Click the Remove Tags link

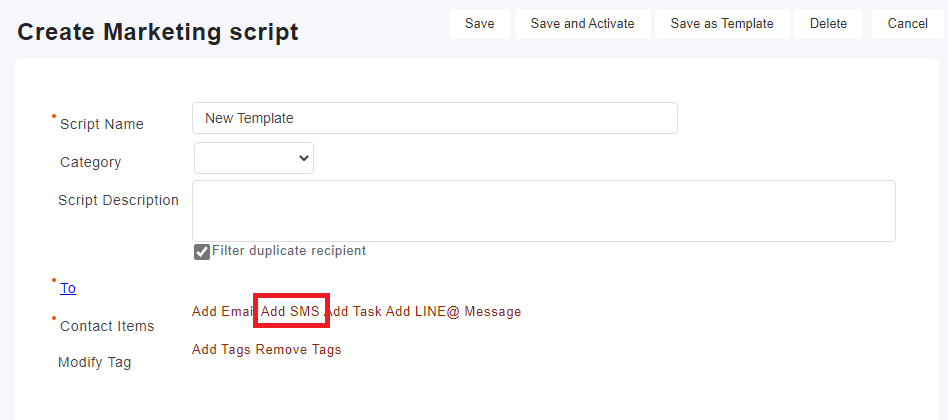coord(298,350)
